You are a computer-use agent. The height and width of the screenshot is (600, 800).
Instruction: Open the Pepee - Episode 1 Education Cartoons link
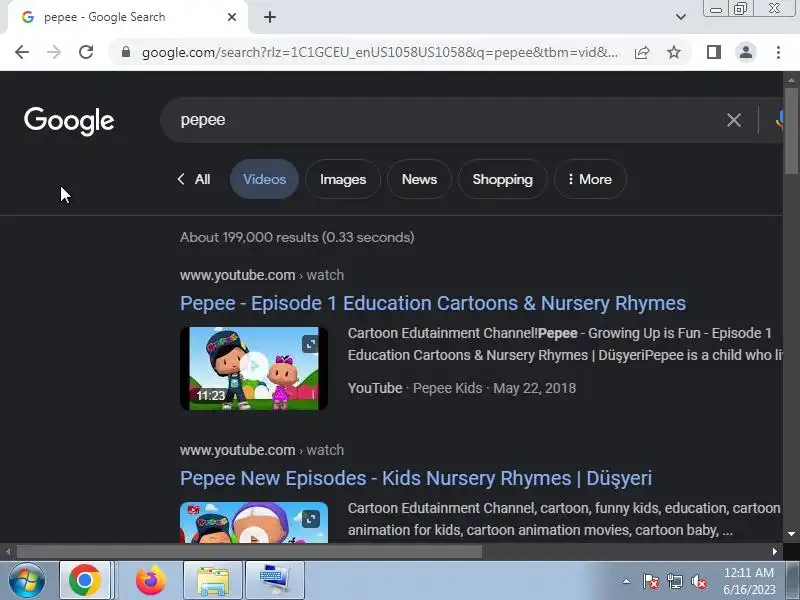pos(433,303)
